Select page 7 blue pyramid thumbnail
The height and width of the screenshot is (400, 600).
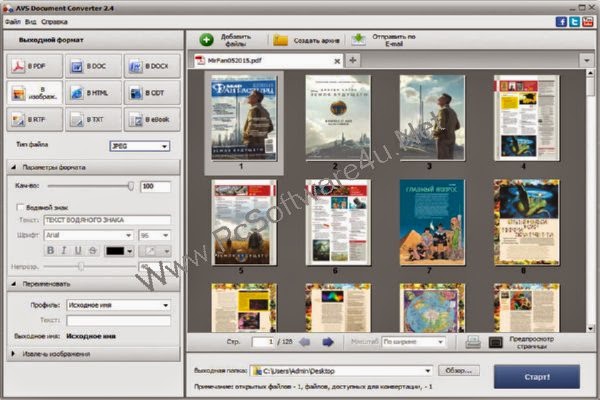pos(432,222)
